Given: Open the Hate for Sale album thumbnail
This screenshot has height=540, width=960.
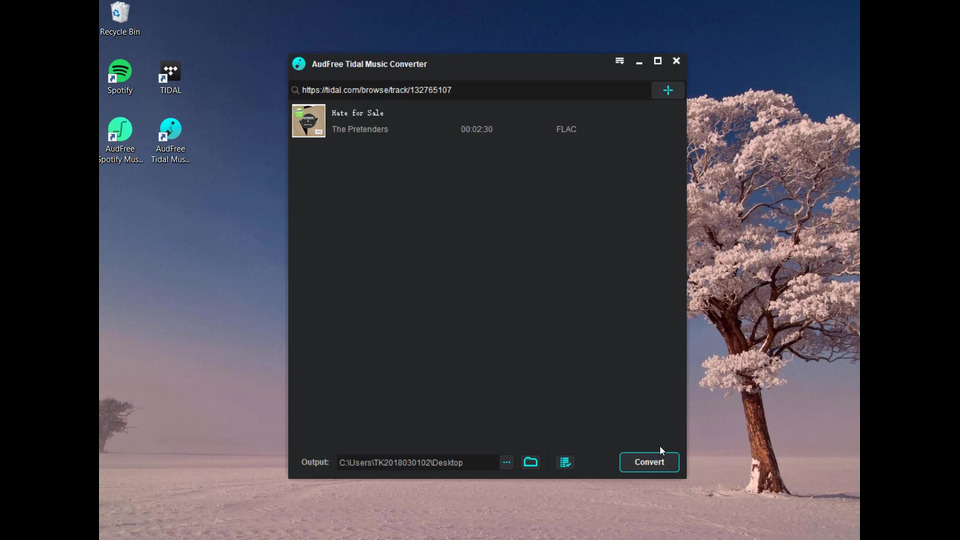Looking at the screenshot, I should pos(309,121).
